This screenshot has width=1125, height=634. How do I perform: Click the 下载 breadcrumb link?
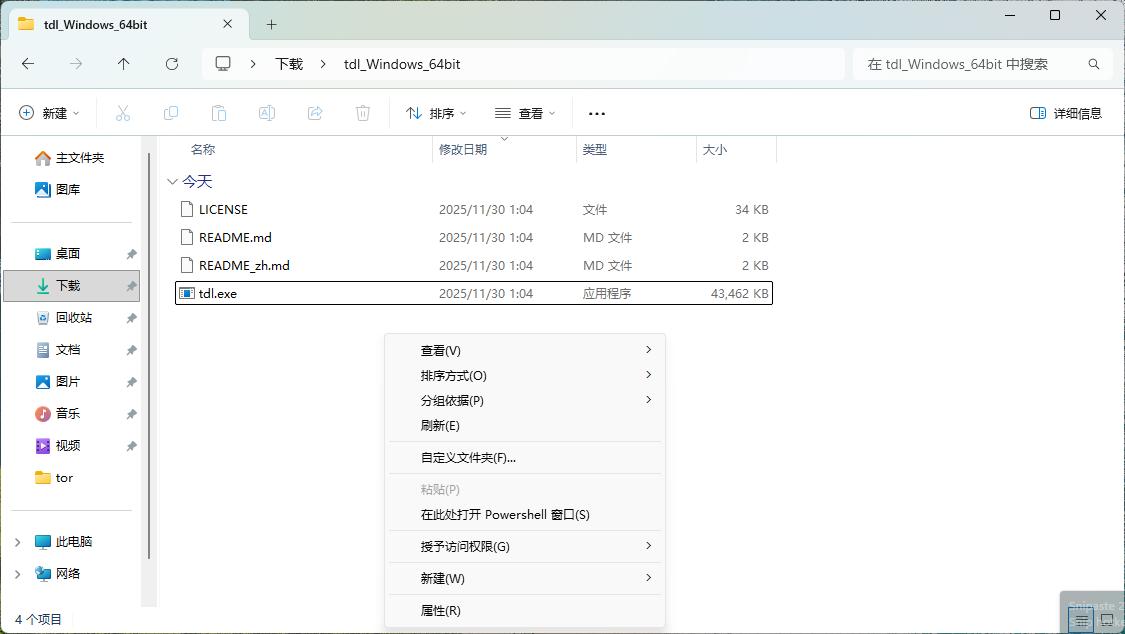coord(289,64)
